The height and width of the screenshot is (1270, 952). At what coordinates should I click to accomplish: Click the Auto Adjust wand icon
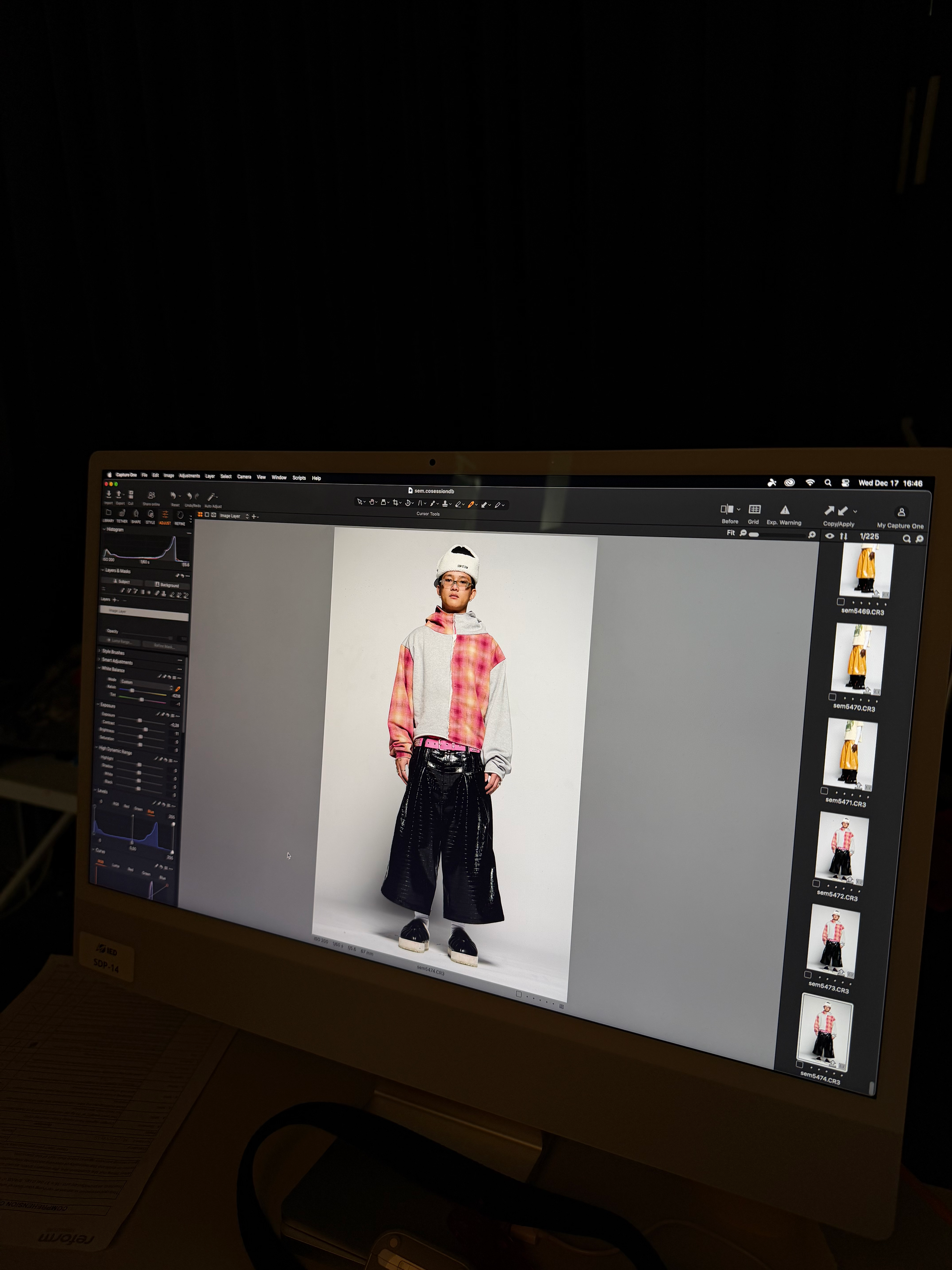211,497
